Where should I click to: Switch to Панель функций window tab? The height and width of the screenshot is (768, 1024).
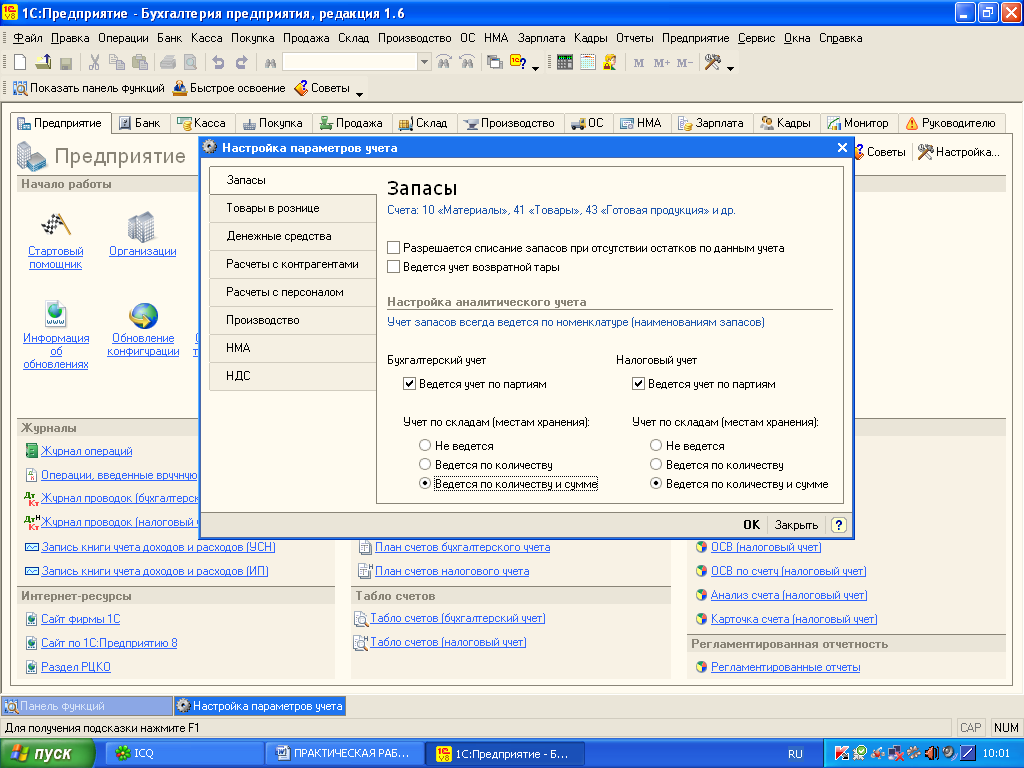click(87, 706)
